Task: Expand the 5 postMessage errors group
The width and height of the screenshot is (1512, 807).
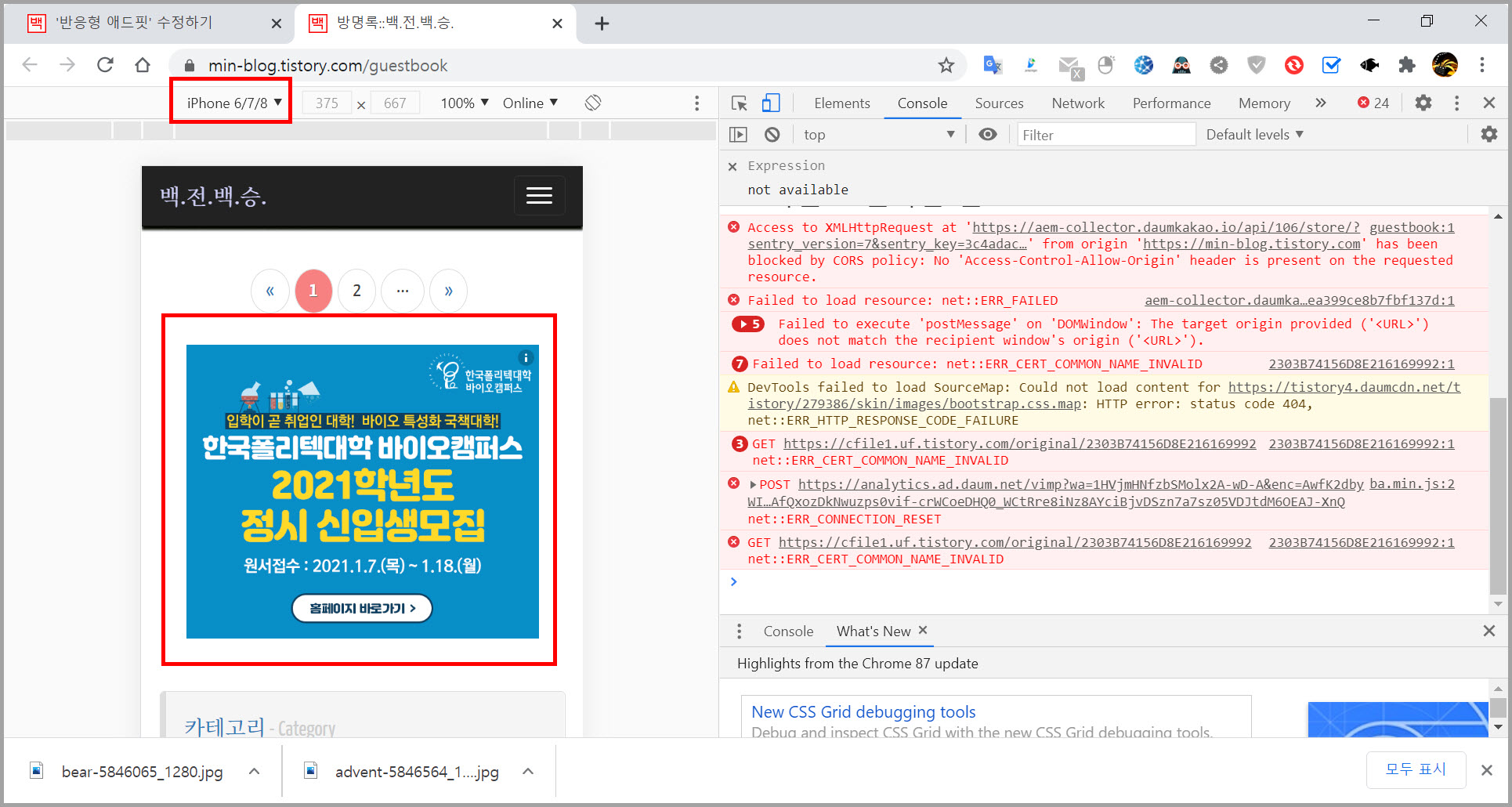Action: tap(748, 324)
